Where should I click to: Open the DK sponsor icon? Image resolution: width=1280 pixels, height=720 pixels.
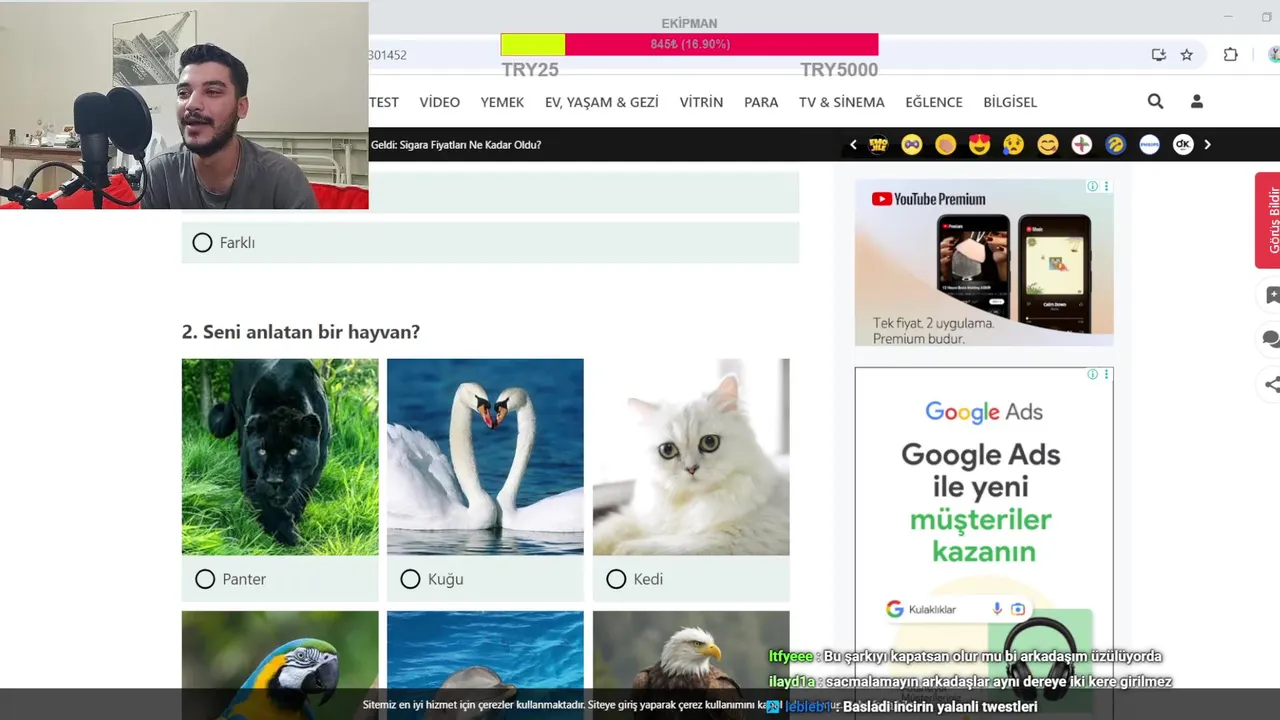tap(1183, 145)
